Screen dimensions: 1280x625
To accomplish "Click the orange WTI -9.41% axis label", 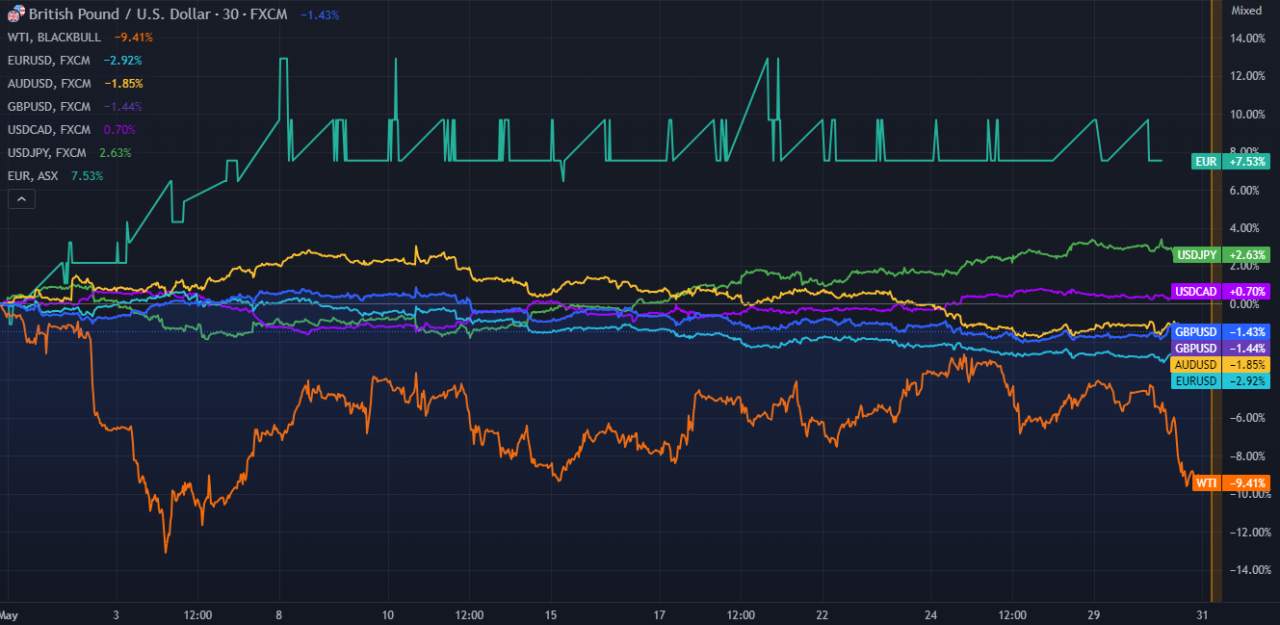I will pos(1232,482).
